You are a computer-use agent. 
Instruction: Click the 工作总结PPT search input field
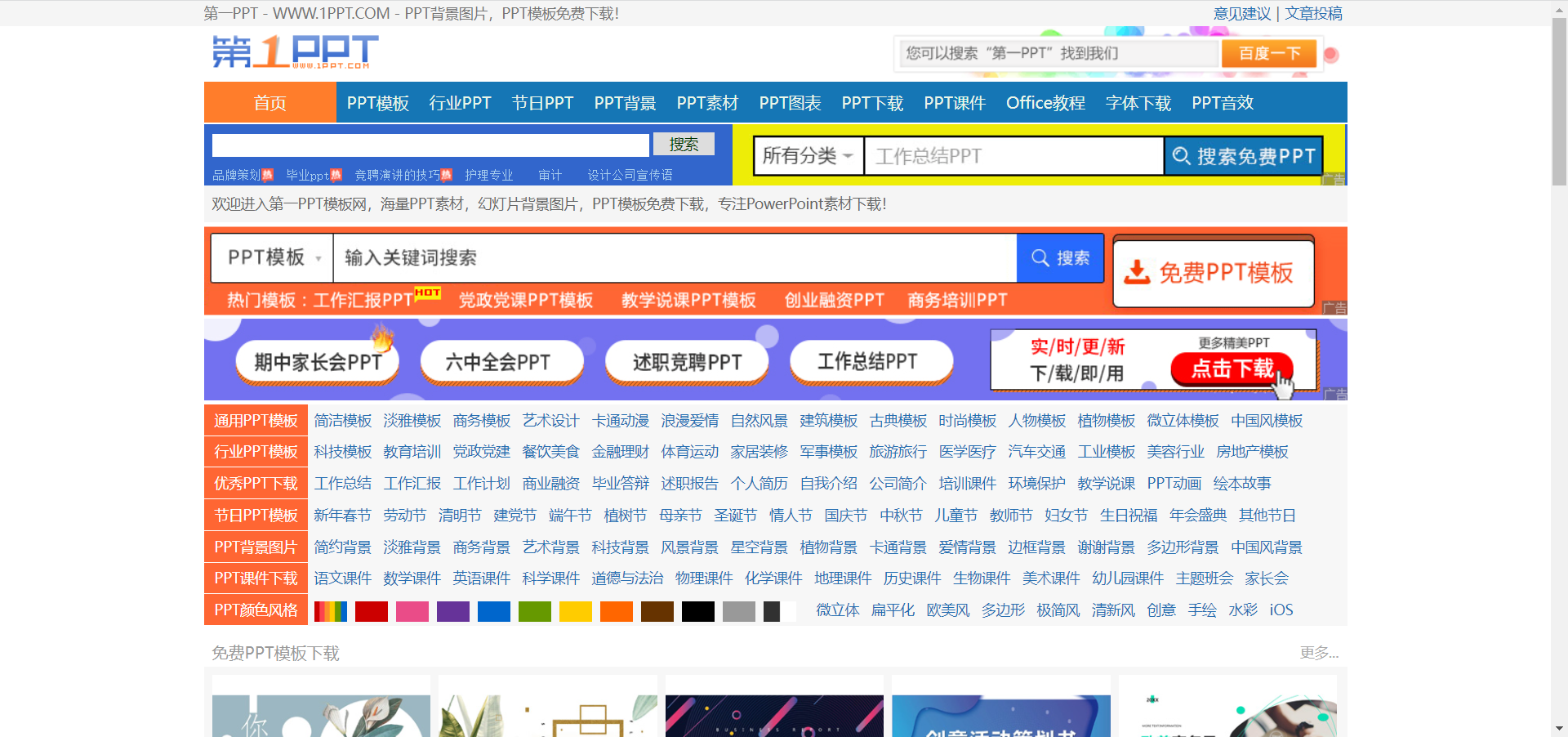pos(1014,156)
